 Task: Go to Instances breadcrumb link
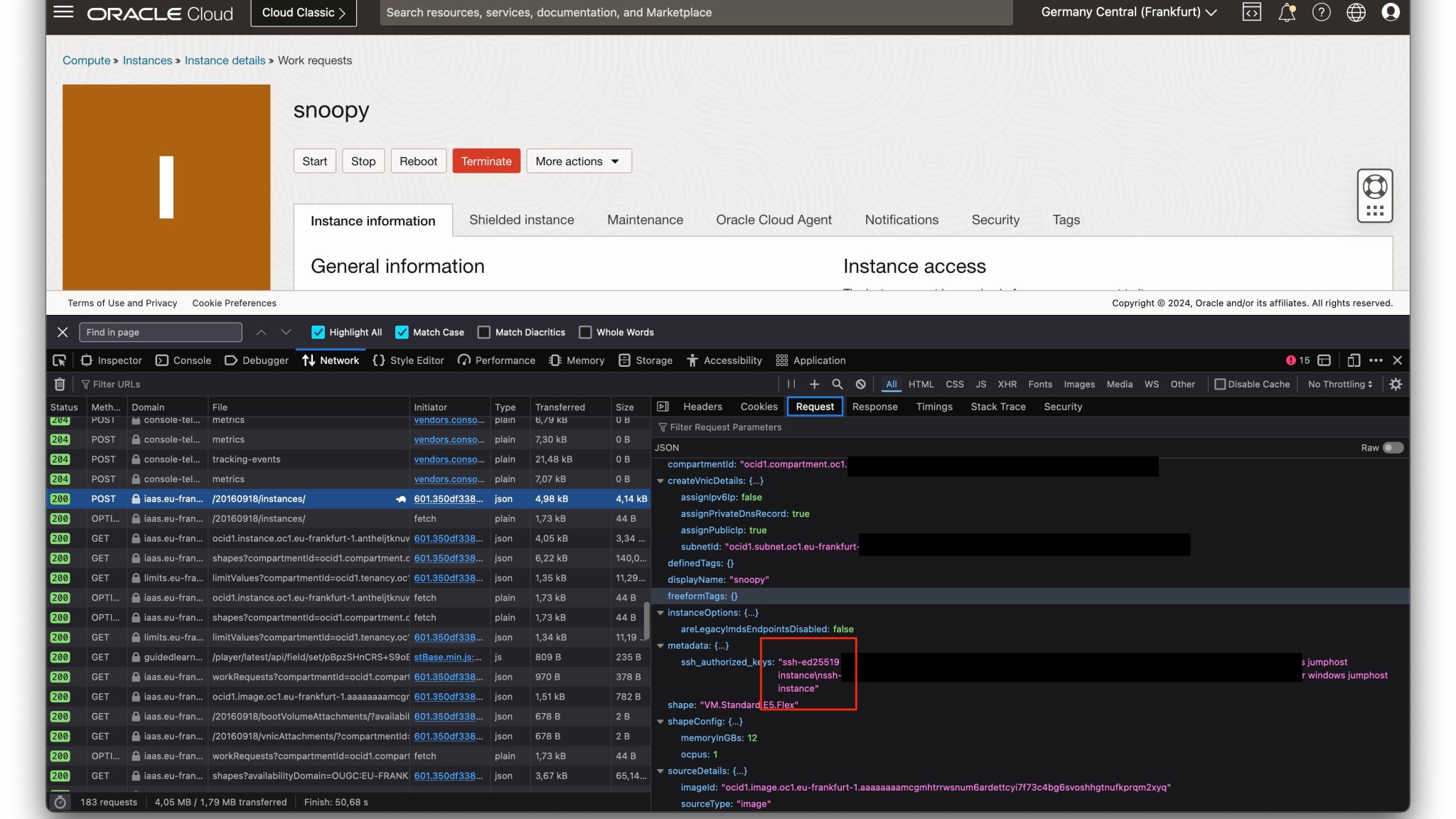coord(147,60)
